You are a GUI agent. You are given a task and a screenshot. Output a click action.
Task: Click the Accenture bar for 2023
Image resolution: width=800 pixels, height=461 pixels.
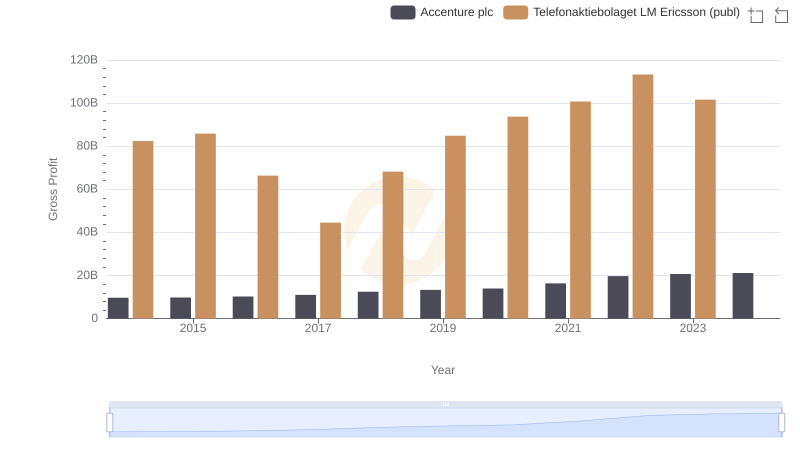pyautogui.click(x=680, y=296)
